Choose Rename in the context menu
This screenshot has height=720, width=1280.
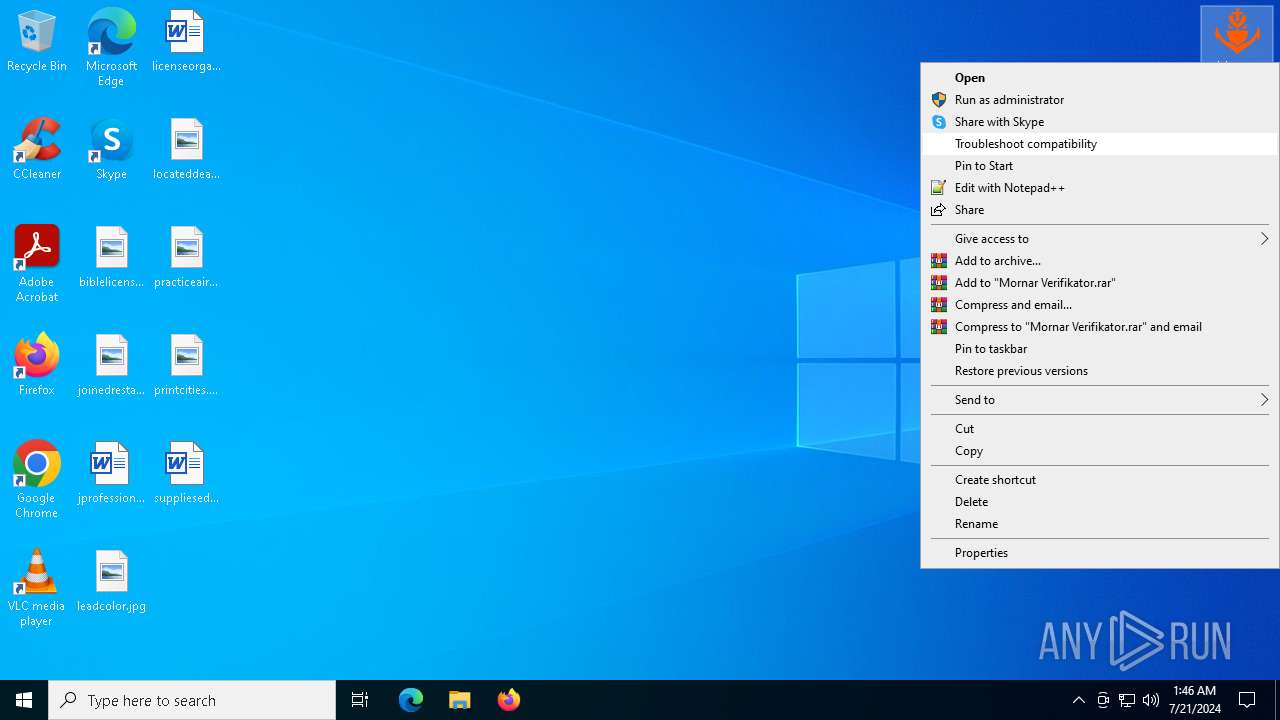pos(1100,524)
